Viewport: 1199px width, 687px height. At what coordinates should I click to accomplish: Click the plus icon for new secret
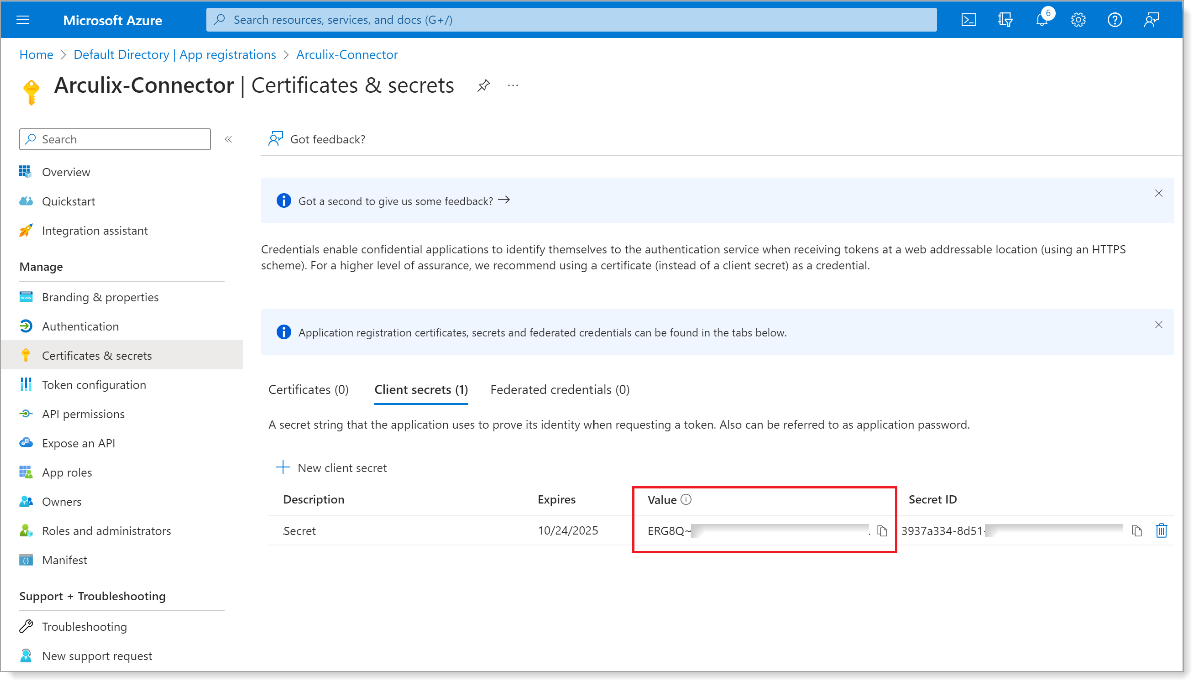283,467
